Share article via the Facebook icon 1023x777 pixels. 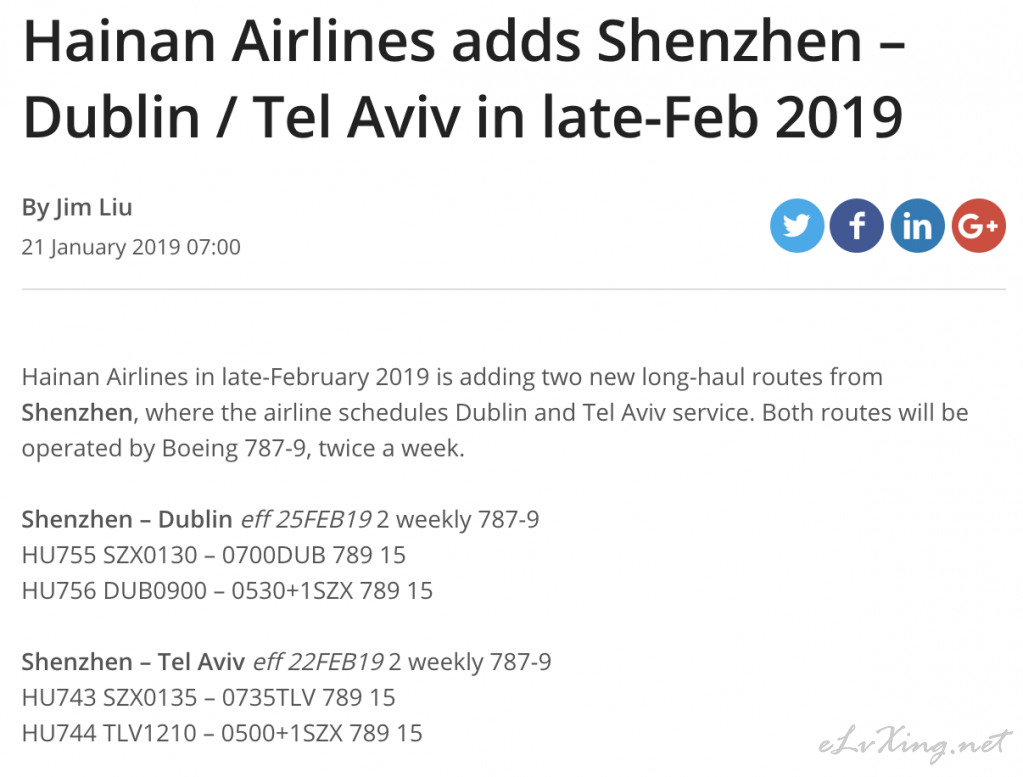point(857,226)
